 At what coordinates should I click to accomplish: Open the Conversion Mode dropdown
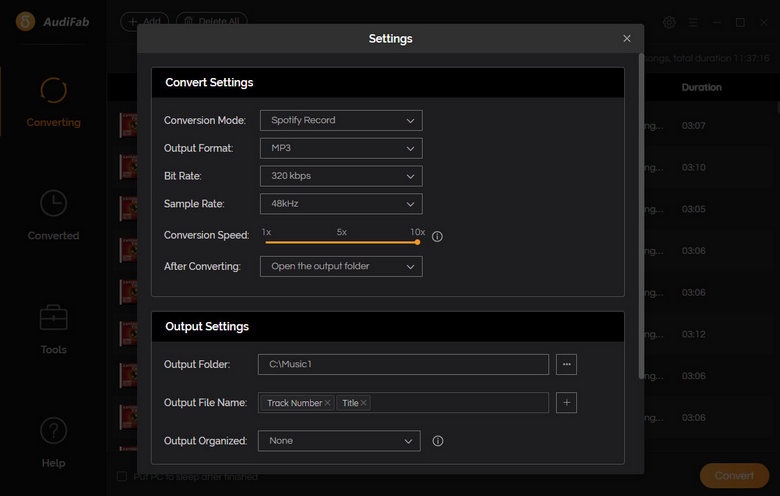click(341, 120)
